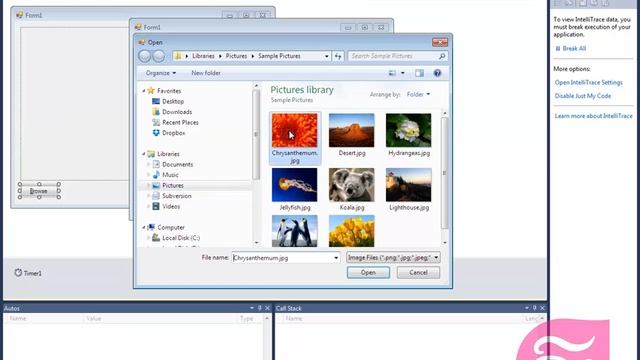Click the Name column header in Call Stack
The width and height of the screenshot is (640, 360).
(x=293, y=318)
